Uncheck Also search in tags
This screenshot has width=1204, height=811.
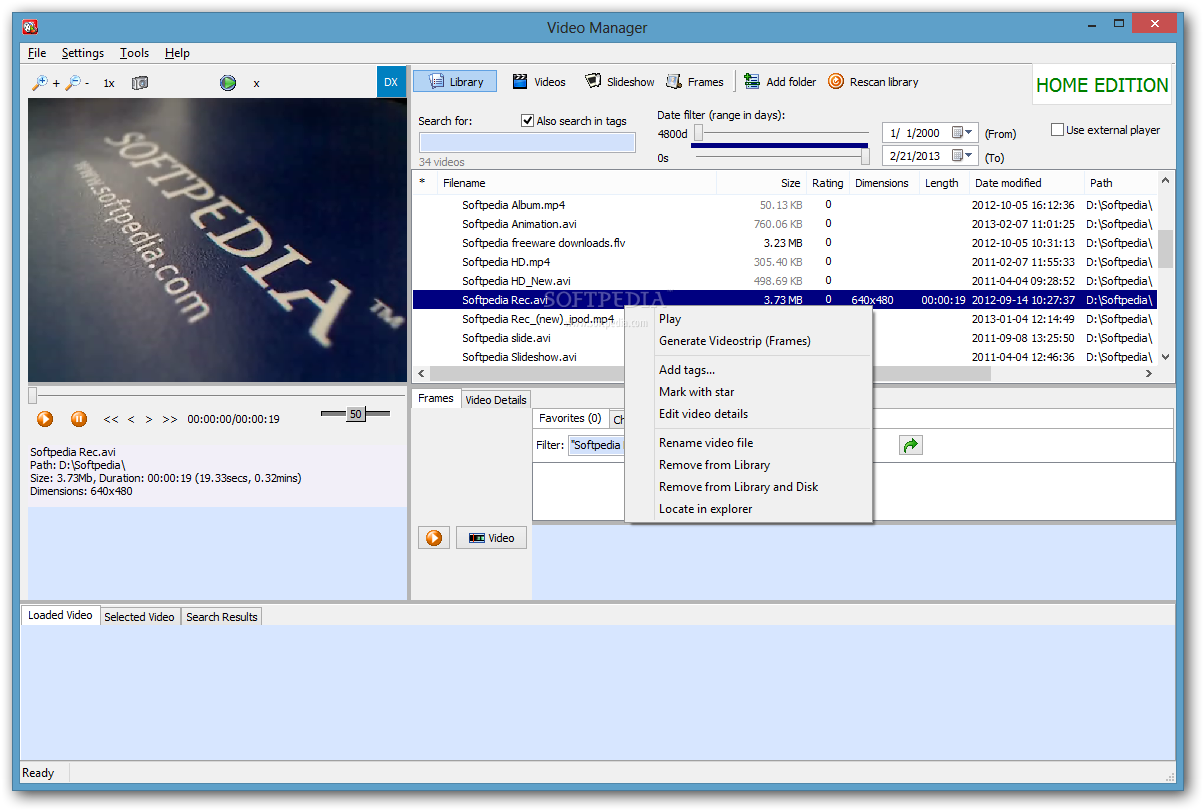point(528,121)
